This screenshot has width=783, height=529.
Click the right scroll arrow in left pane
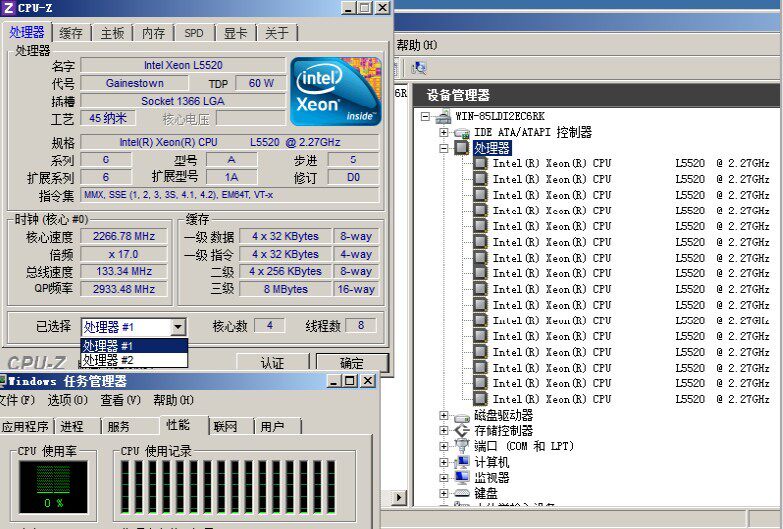pyautogui.click(x=398, y=498)
